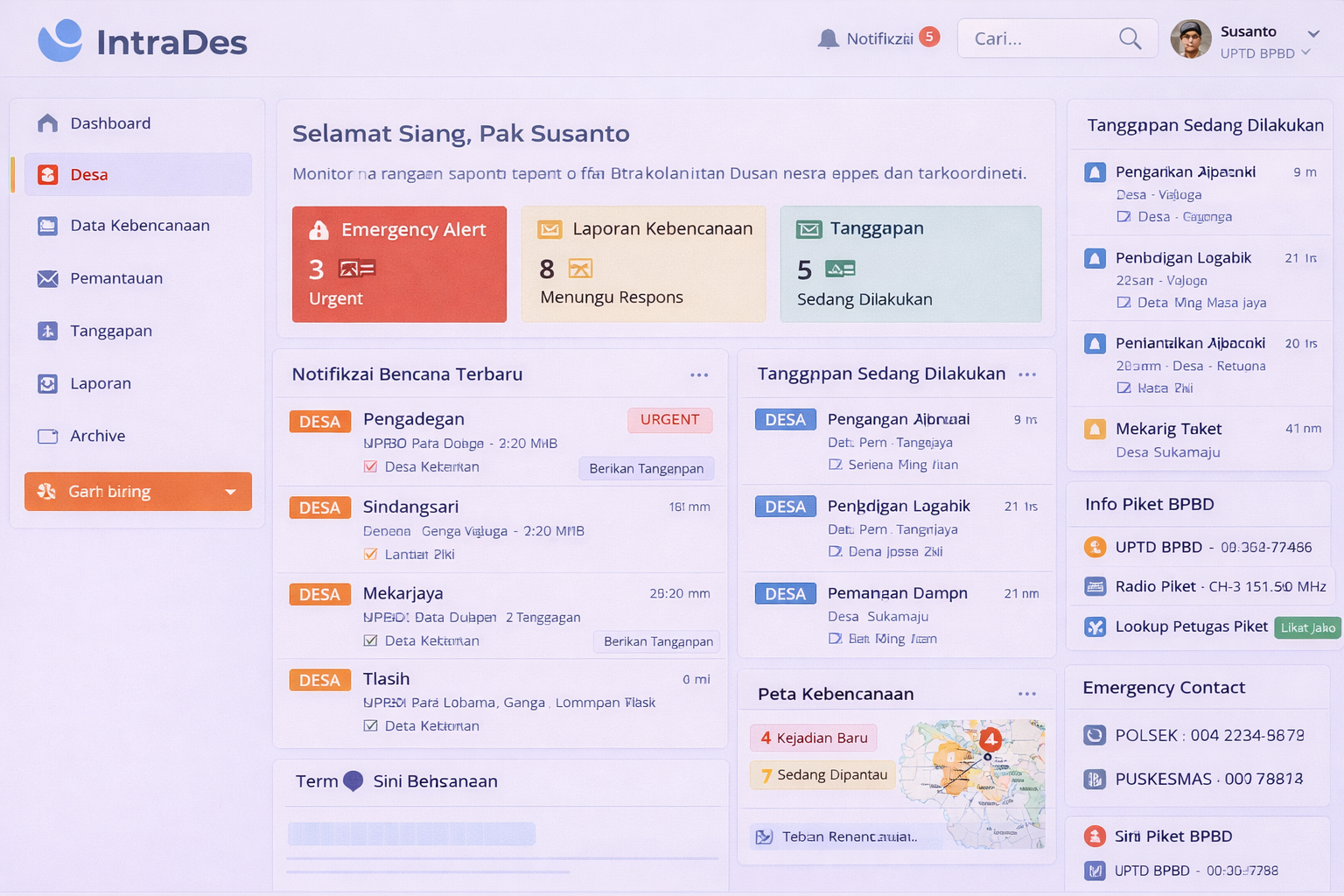The image size is (1344, 896).
Task: Click the Emergency Alert lock icon
Action: coord(319,230)
